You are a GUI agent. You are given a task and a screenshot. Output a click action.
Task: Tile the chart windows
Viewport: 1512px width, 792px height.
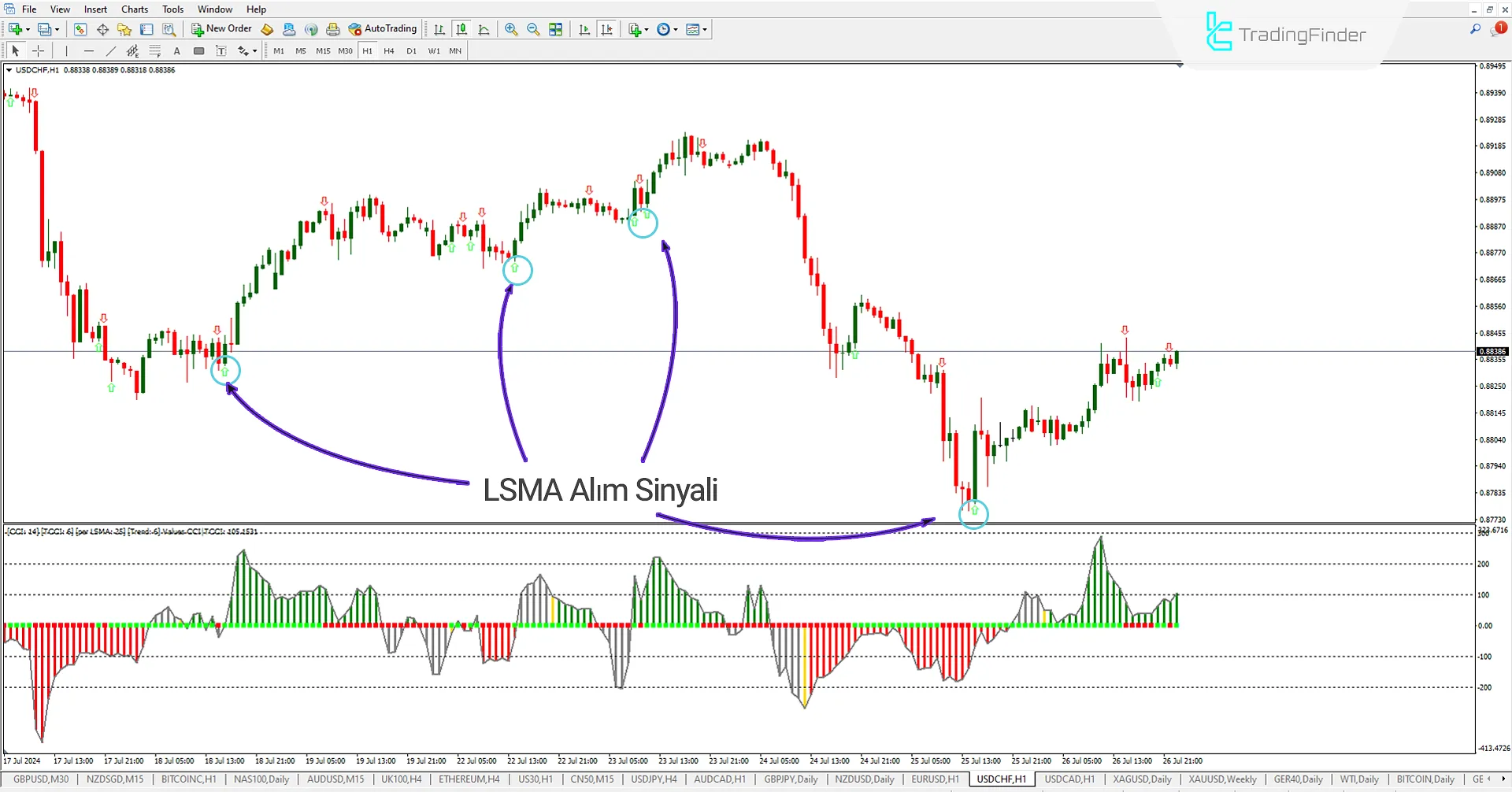click(x=555, y=29)
